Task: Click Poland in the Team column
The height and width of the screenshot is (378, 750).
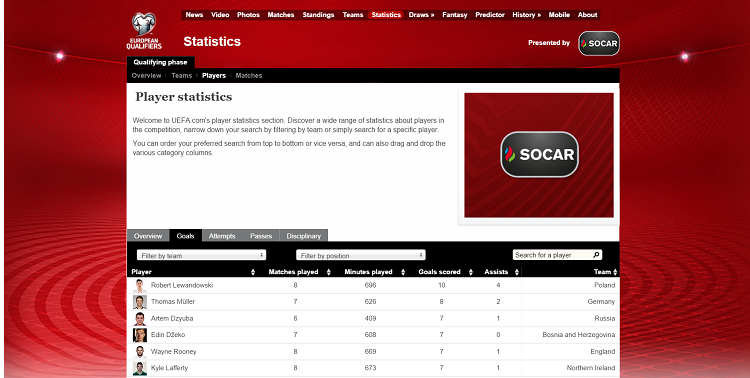Action: 605,285
